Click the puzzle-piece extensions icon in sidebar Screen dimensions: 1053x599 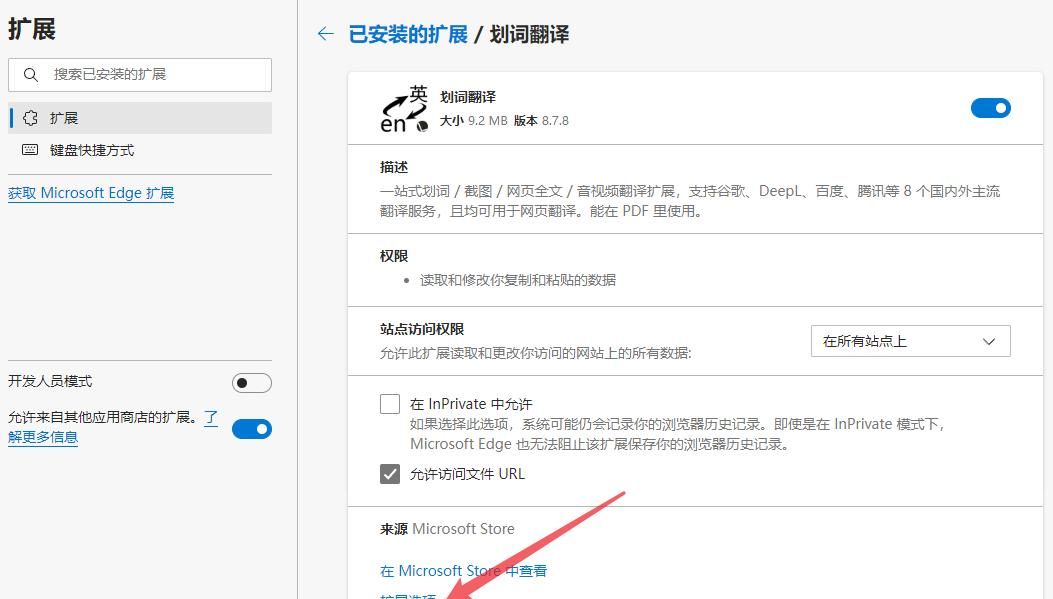click(x=31, y=117)
